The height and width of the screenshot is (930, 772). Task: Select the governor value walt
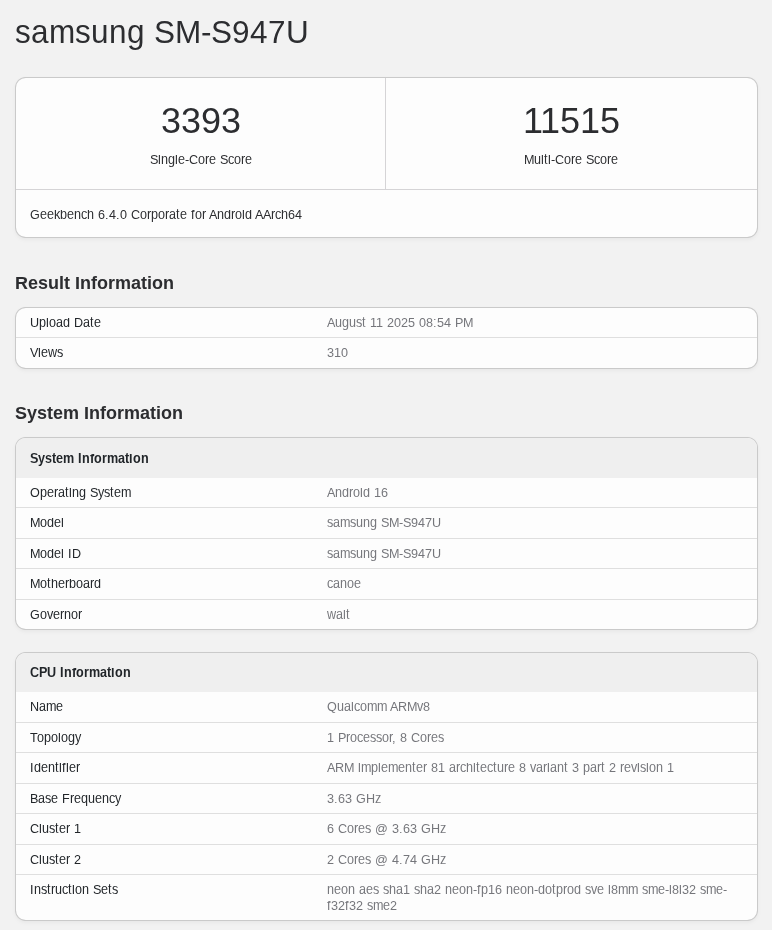(338, 614)
